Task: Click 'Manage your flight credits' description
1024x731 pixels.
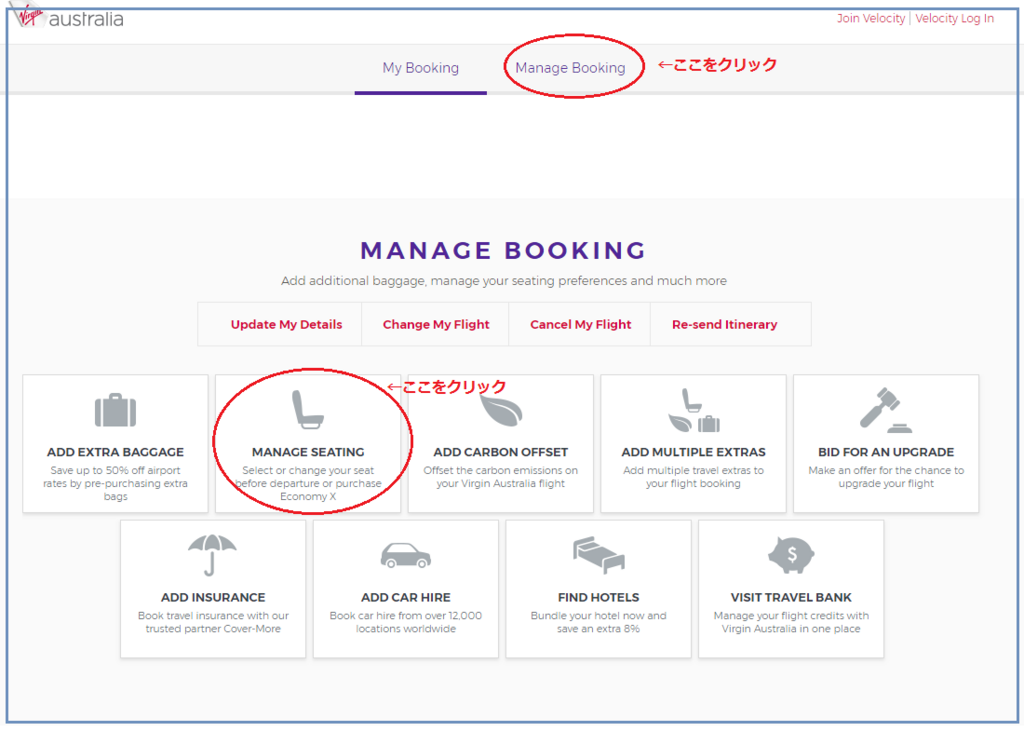Action: [791, 623]
